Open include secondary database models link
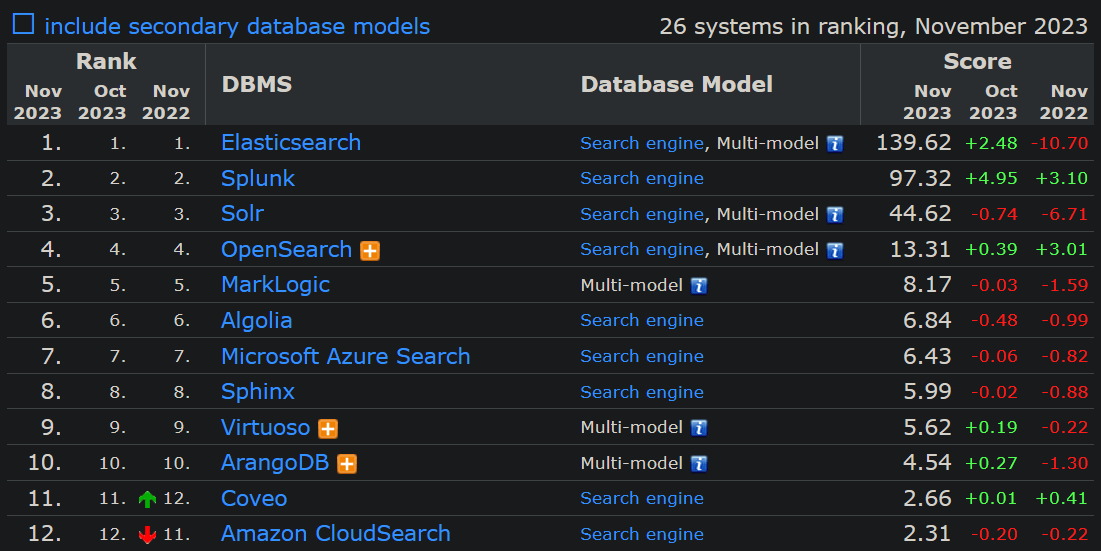This screenshot has width=1101, height=551. tap(237, 27)
